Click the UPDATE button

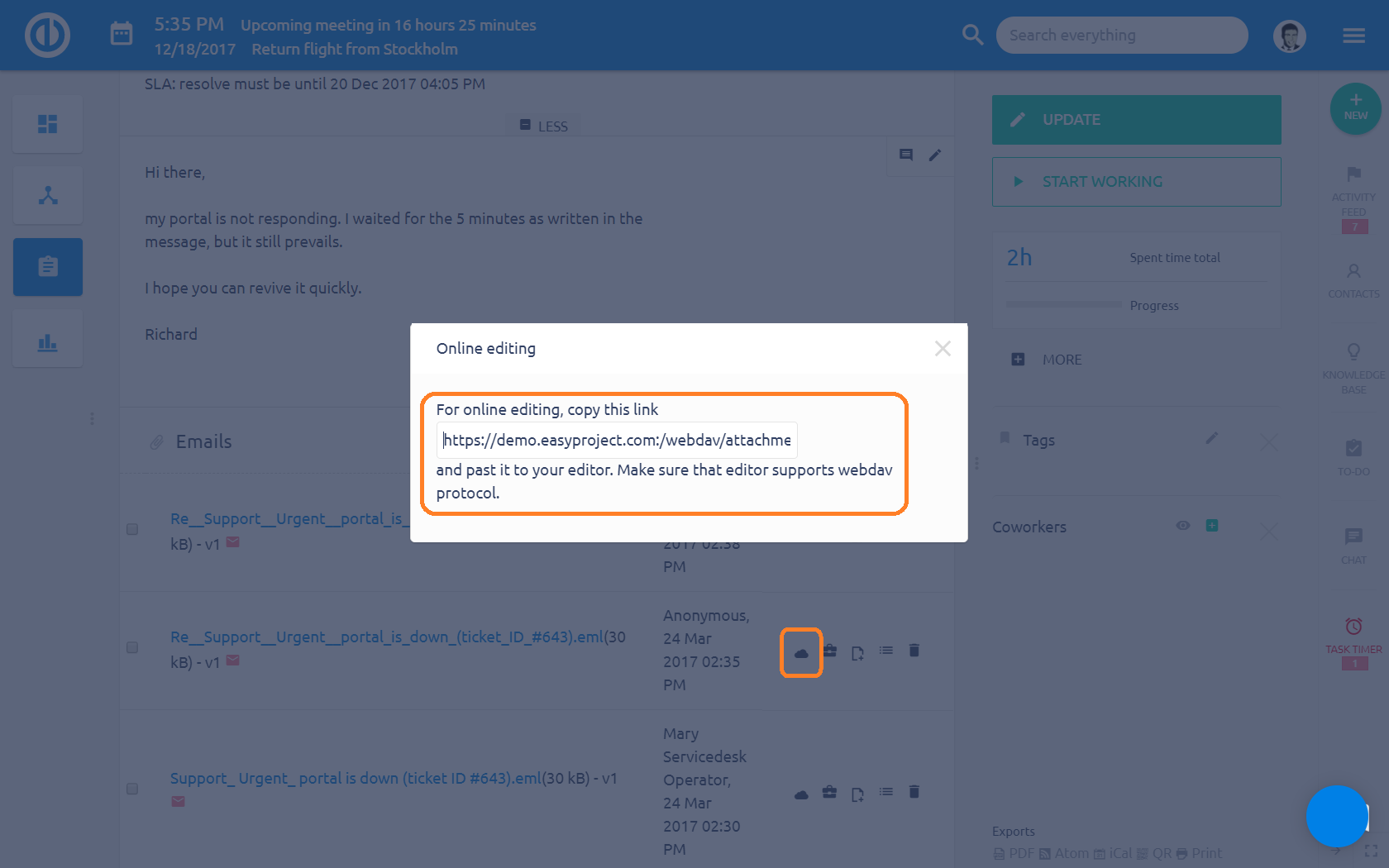1137,120
